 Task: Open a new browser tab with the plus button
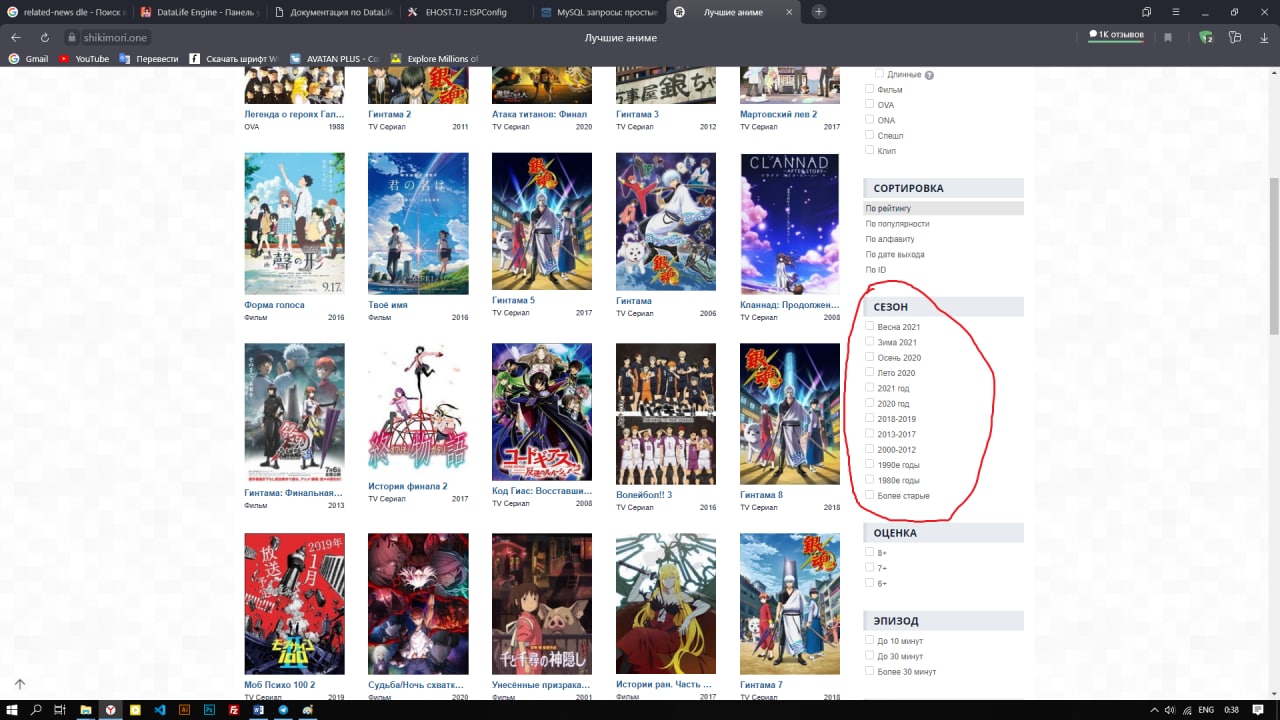(x=819, y=12)
